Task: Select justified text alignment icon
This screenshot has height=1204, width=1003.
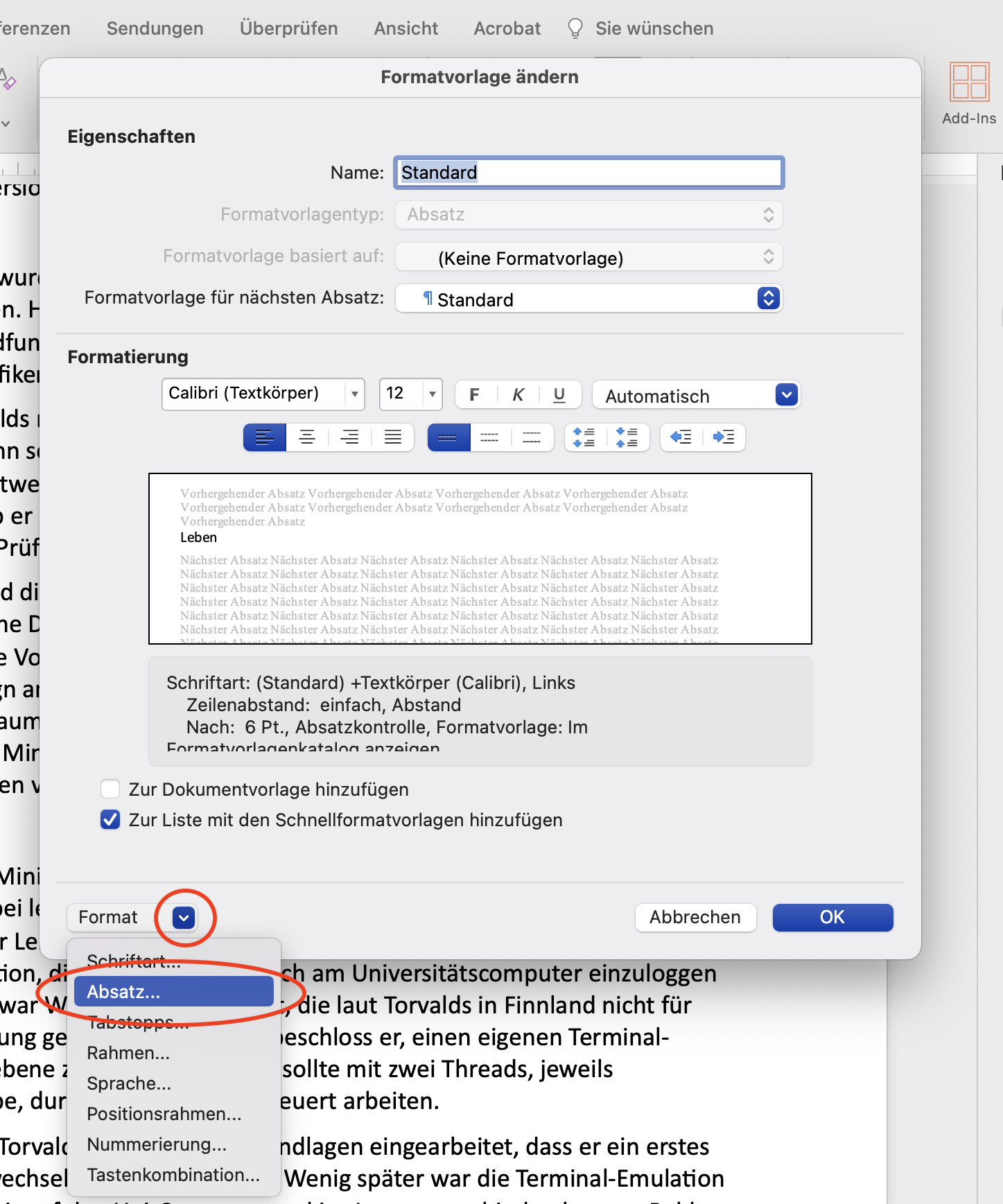Action: pos(393,437)
